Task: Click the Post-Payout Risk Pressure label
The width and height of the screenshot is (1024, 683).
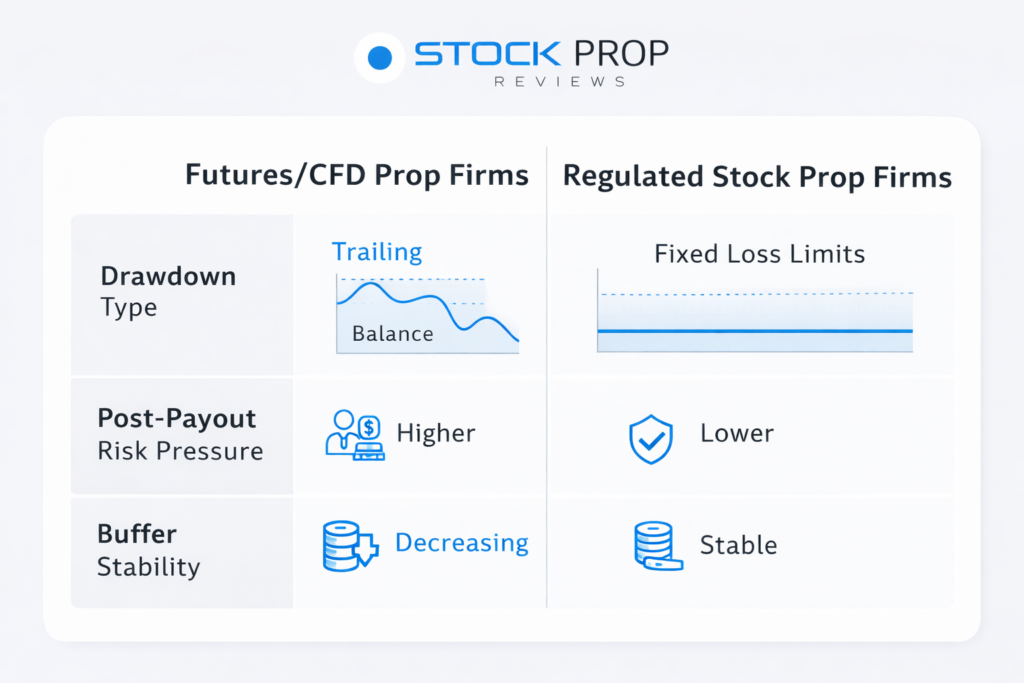Action: point(180,434)
